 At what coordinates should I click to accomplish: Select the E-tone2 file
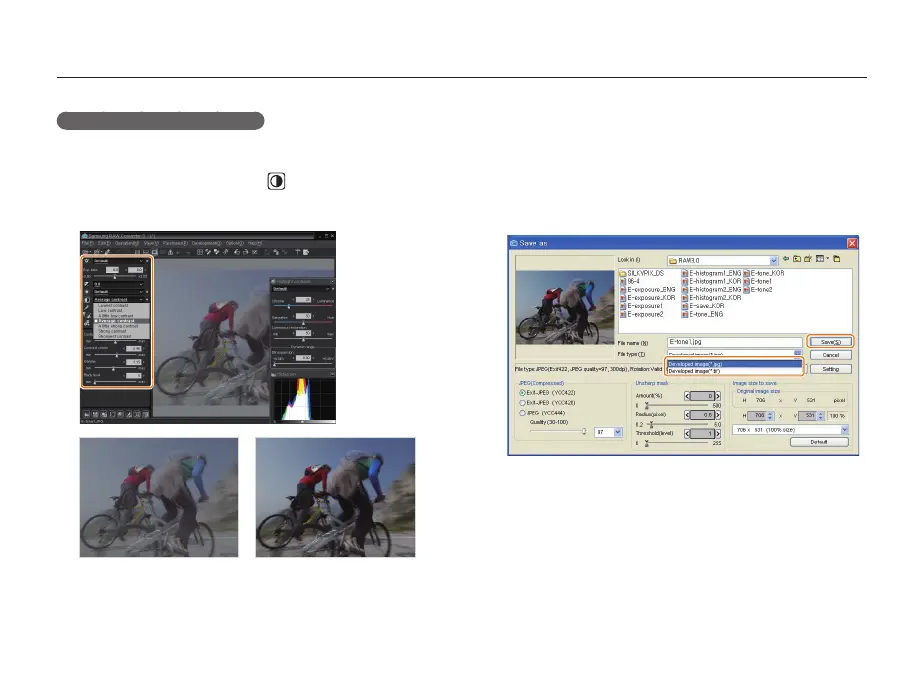click(758, 290)
